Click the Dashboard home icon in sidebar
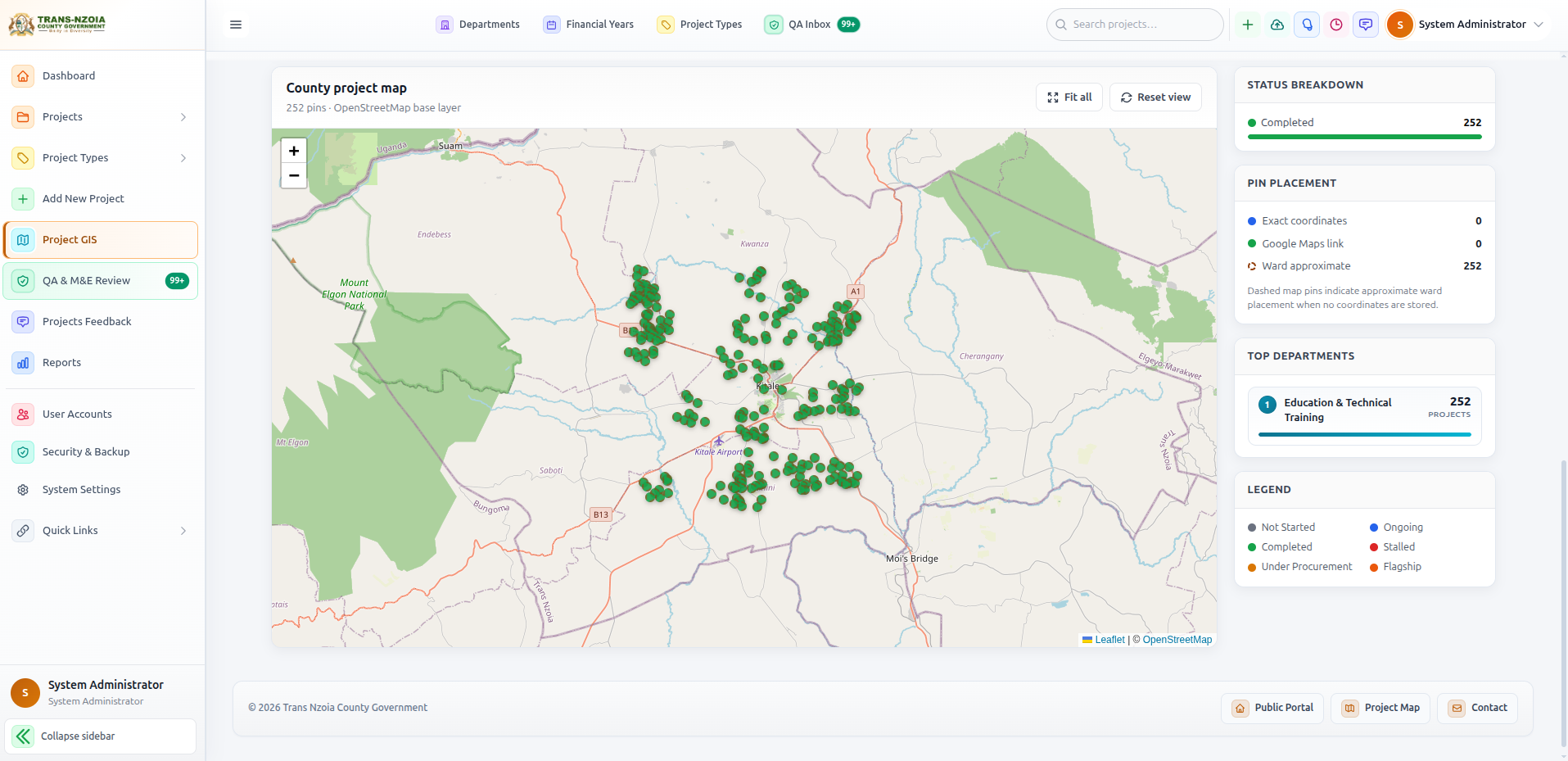 (23, 76)
